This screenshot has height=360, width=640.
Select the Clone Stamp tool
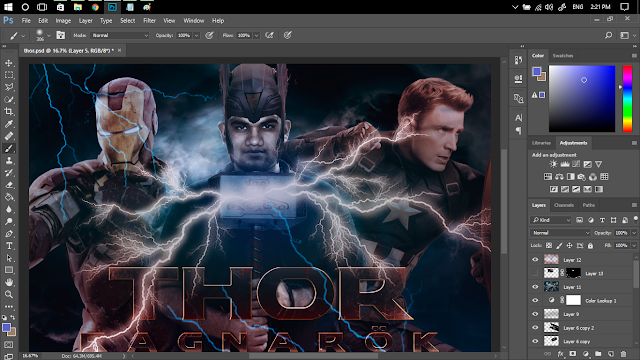[x=9, y=160]
